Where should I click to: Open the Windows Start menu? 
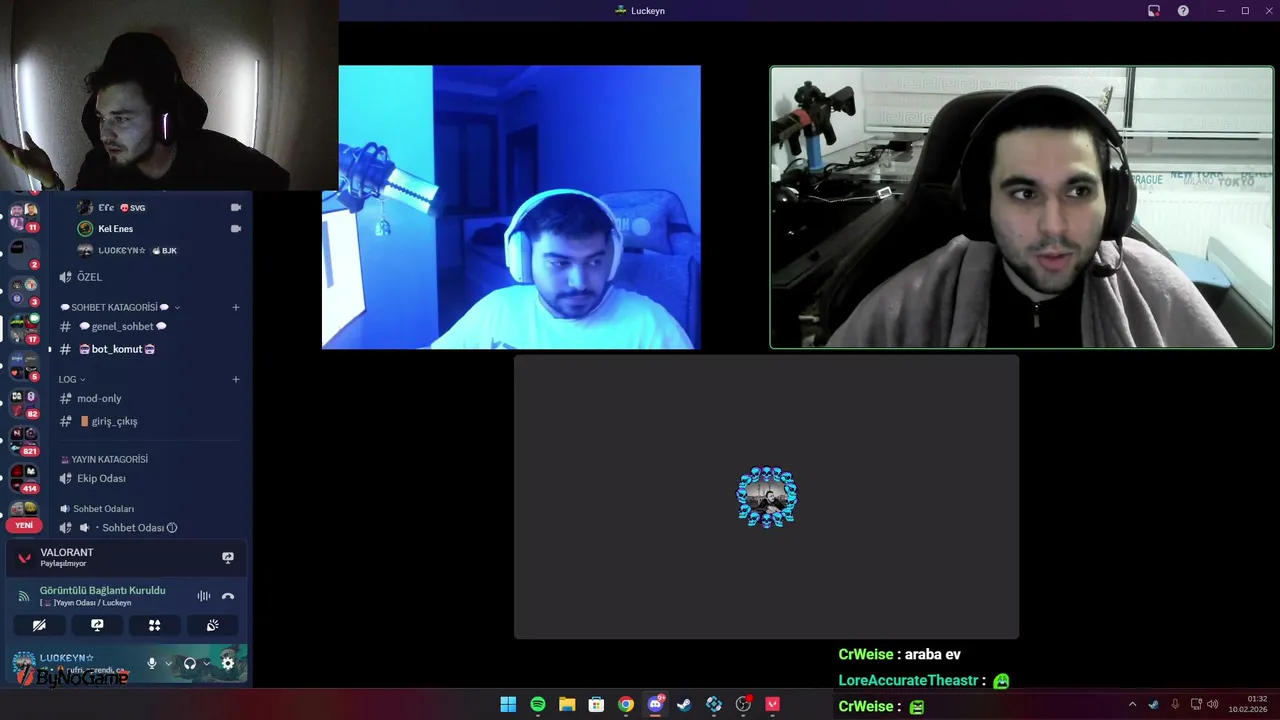(x=508, y=704)
